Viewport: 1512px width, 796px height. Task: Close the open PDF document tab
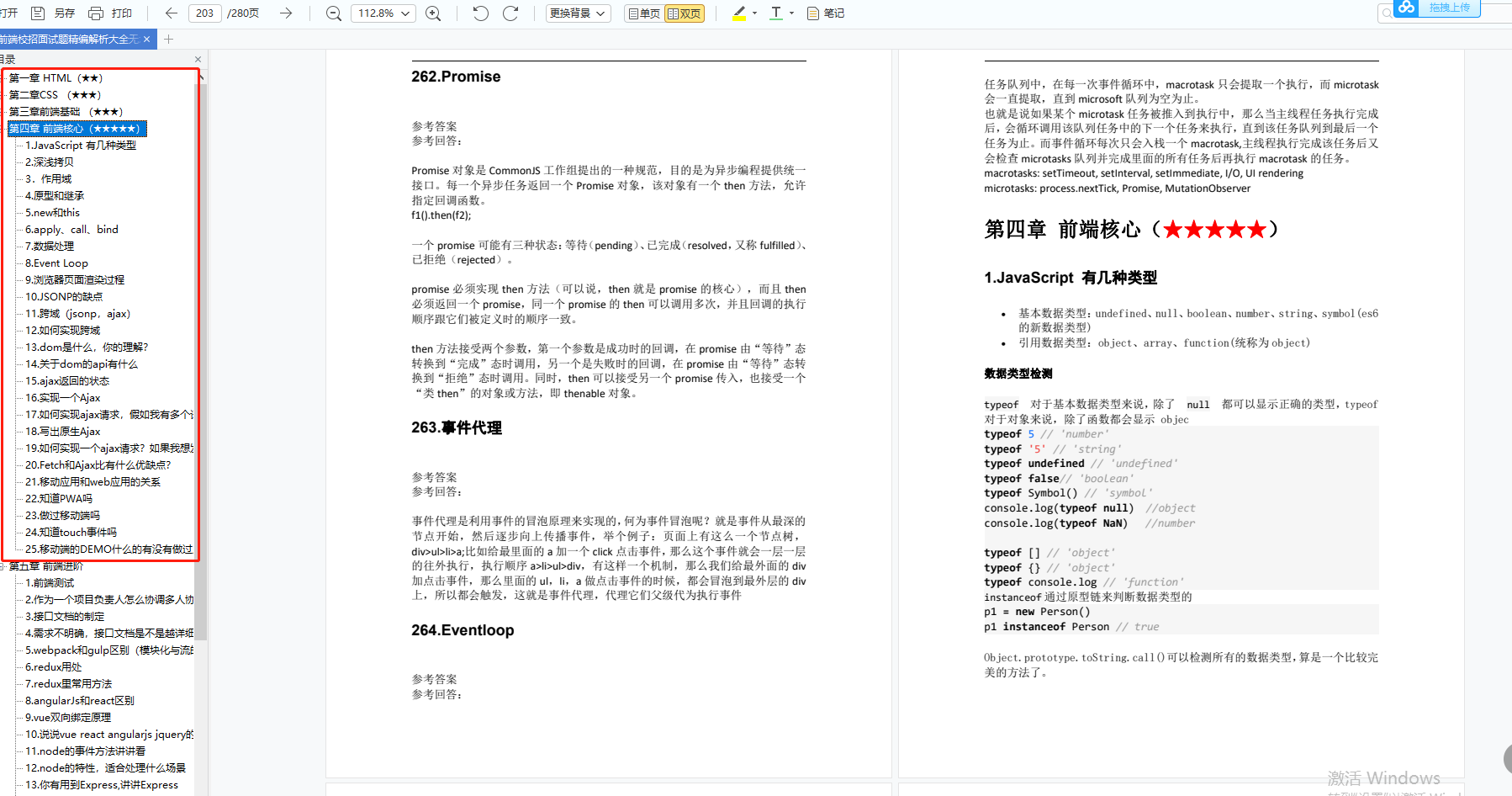click(x=147, y=40)
